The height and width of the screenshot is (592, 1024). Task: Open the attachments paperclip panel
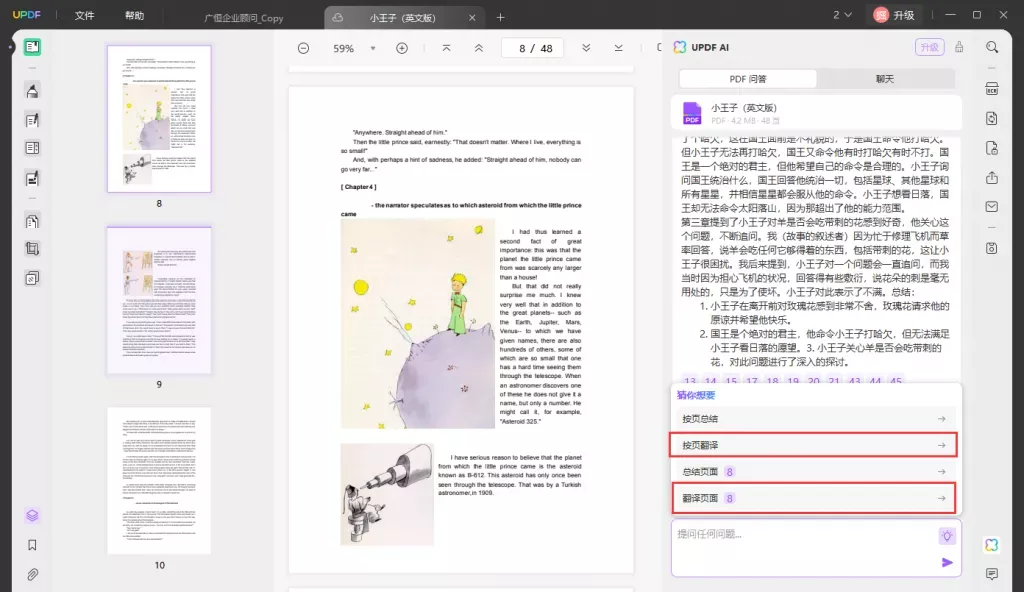(x=32, y=574)
